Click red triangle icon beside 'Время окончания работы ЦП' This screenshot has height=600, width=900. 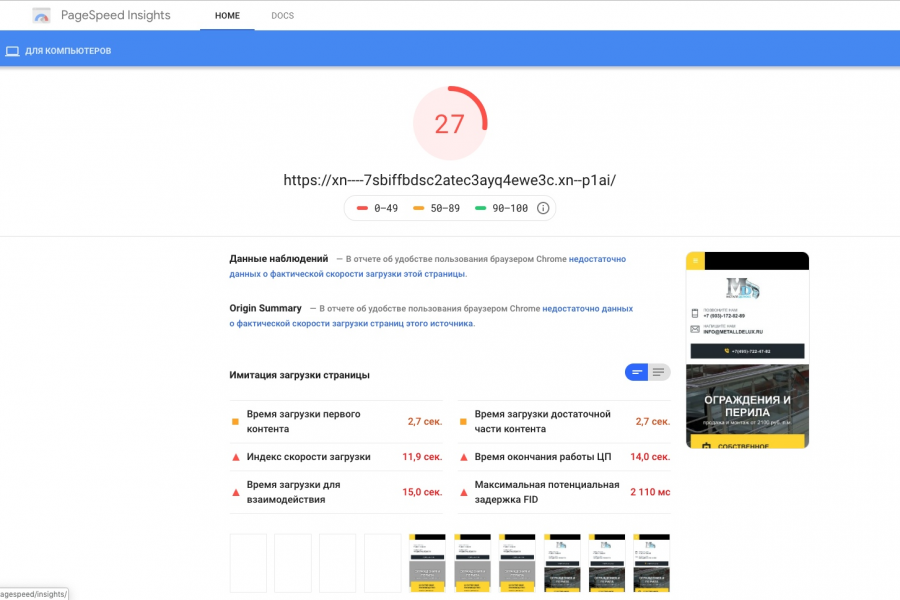tap(464, 457)
